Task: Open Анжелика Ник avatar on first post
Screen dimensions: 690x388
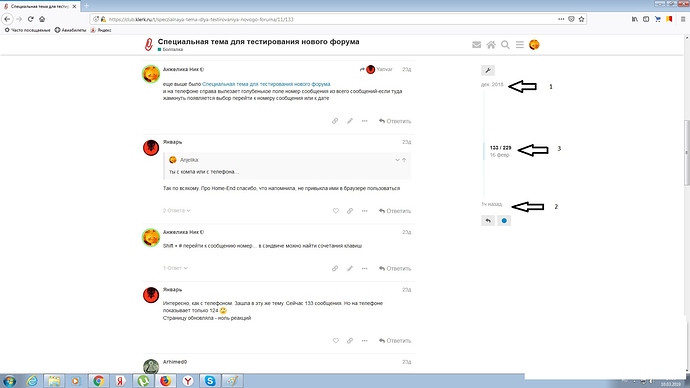Action: click(x=150, y=74)
